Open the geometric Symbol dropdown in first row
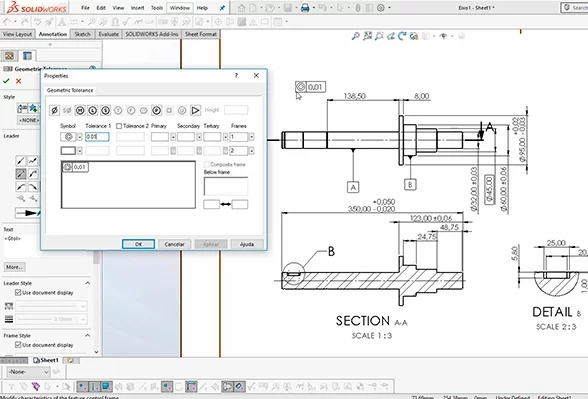This screenshot has height=399, width=588. [80, 137]
